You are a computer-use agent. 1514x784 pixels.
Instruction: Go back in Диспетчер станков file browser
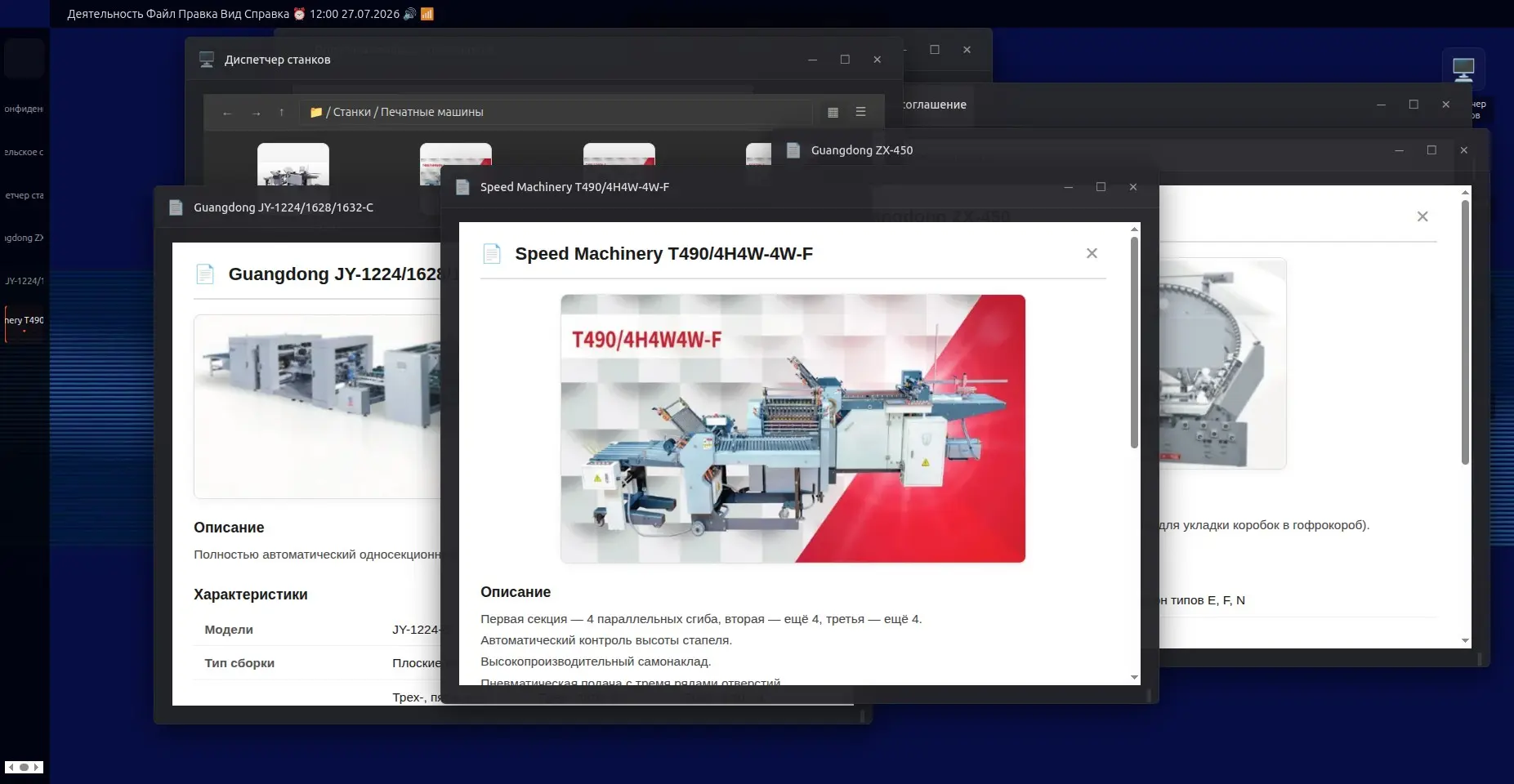pyautogui.click(x=227, y=113)
